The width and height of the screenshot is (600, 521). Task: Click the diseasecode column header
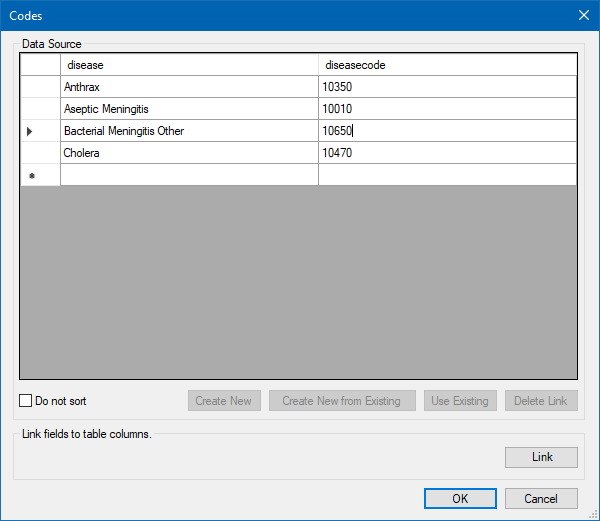click(x=447, y=65)
